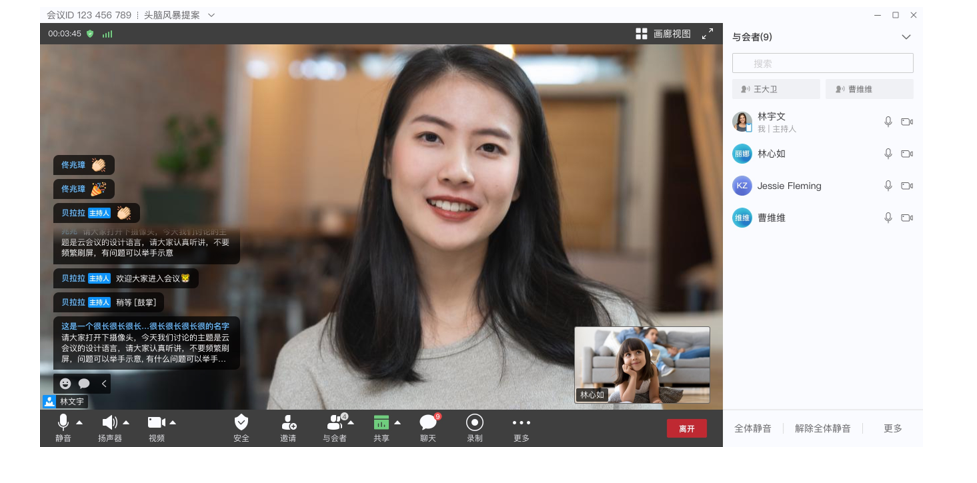Toggle camera for 林心如 in list
This screenshot has height=483, width=977.
pyautogui.click(x=907, y=154)
